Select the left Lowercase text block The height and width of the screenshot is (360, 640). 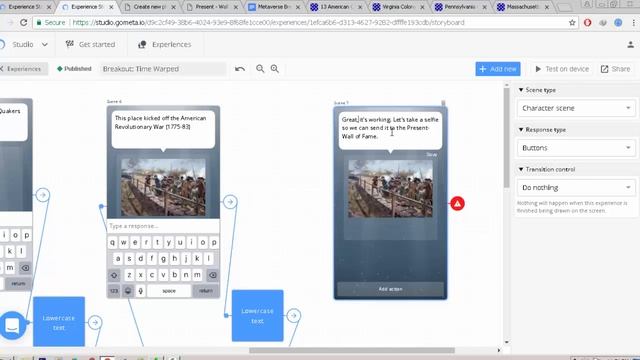click(x=59, y=322)
